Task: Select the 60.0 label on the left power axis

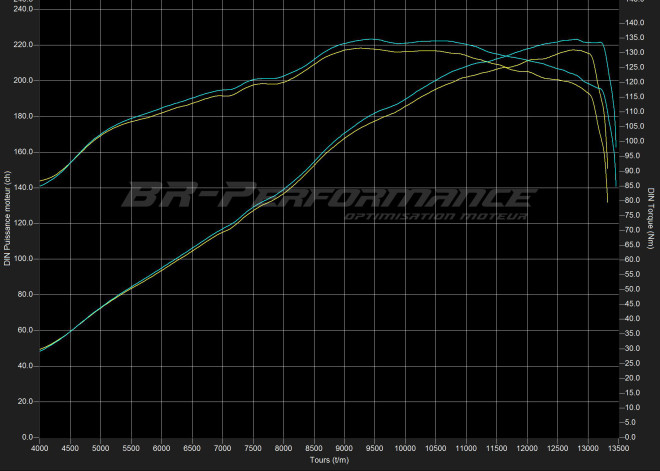Action: pyautogui.click(x=24, y=330)
